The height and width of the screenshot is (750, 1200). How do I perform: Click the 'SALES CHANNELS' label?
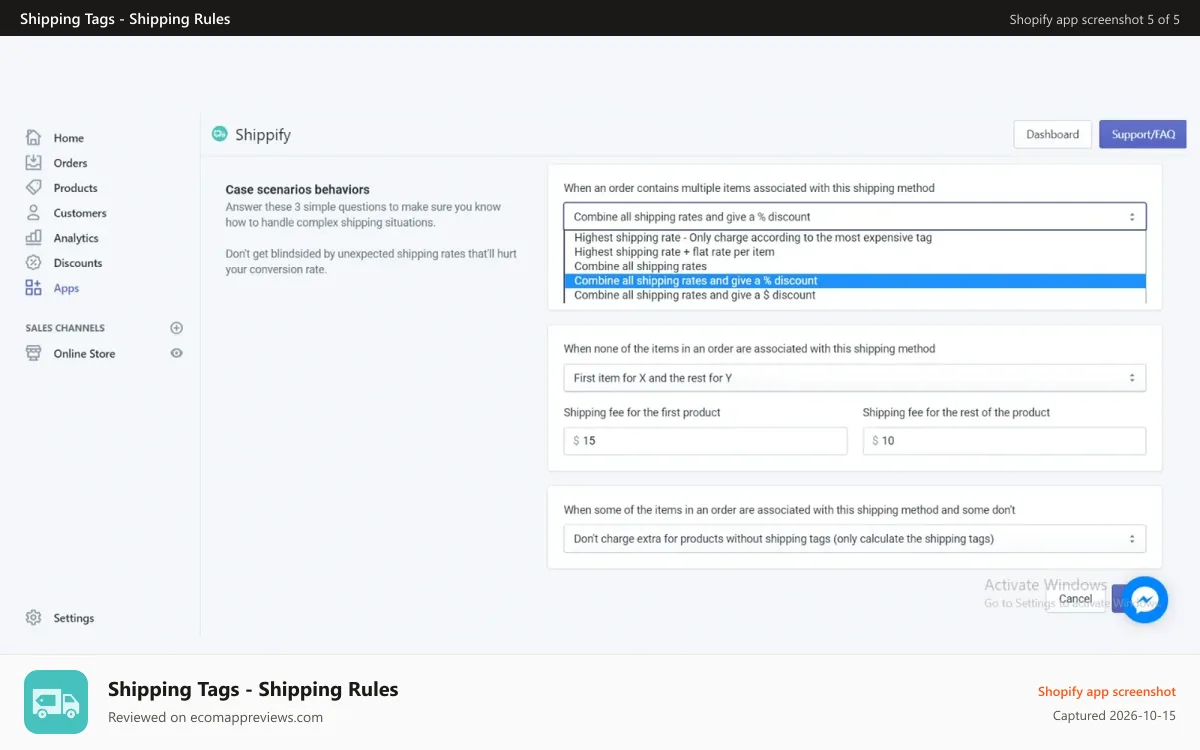[x=65, y=328]
